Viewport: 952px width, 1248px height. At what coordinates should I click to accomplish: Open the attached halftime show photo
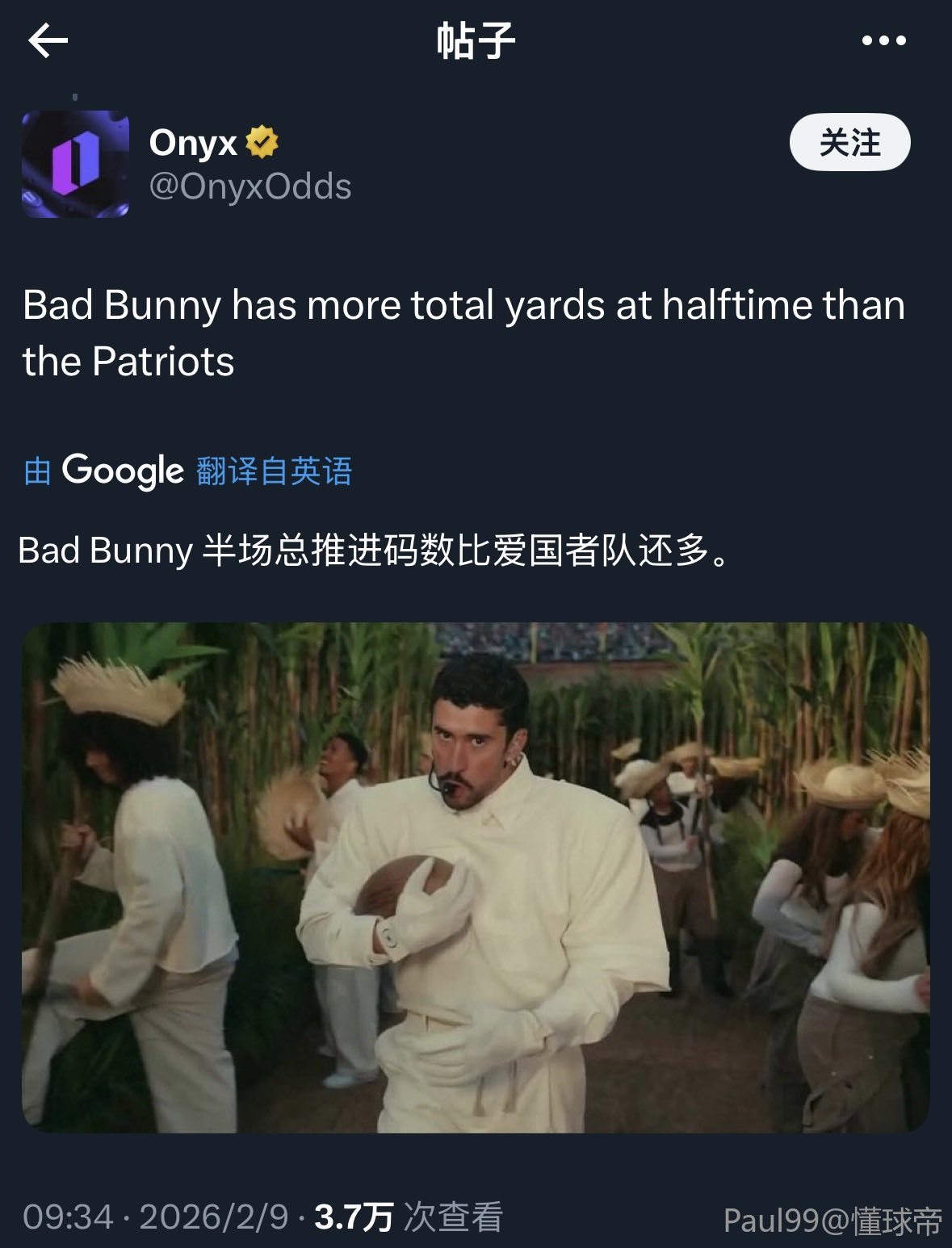pyautogui.click(x=476, y=877)
